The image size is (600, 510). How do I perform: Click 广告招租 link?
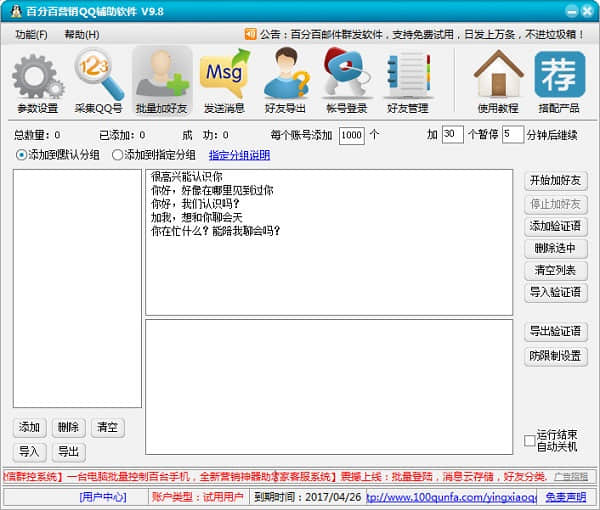point(571,477)
